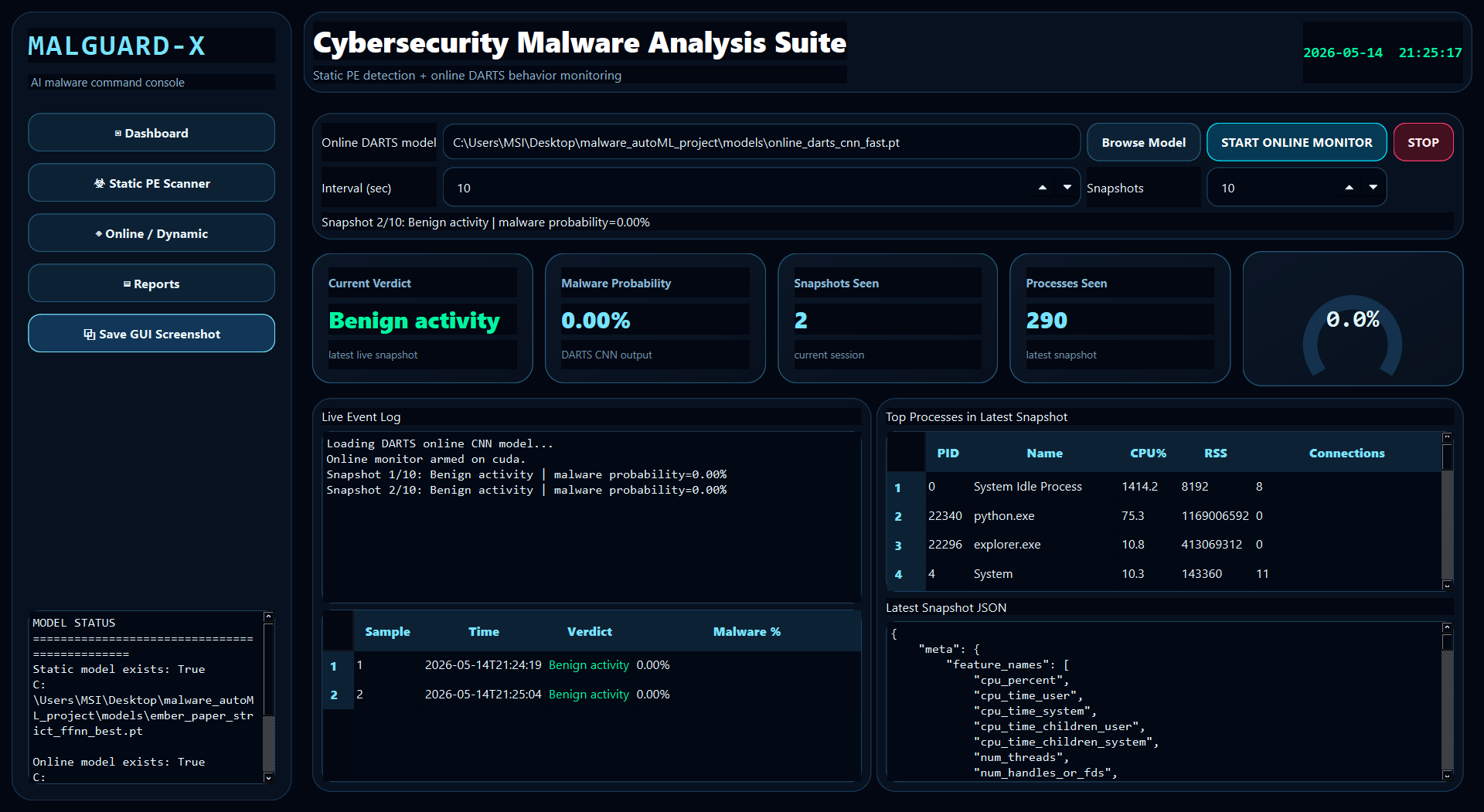Select the System Idle Process row

pyautogui.click(x=1165, y=487)
